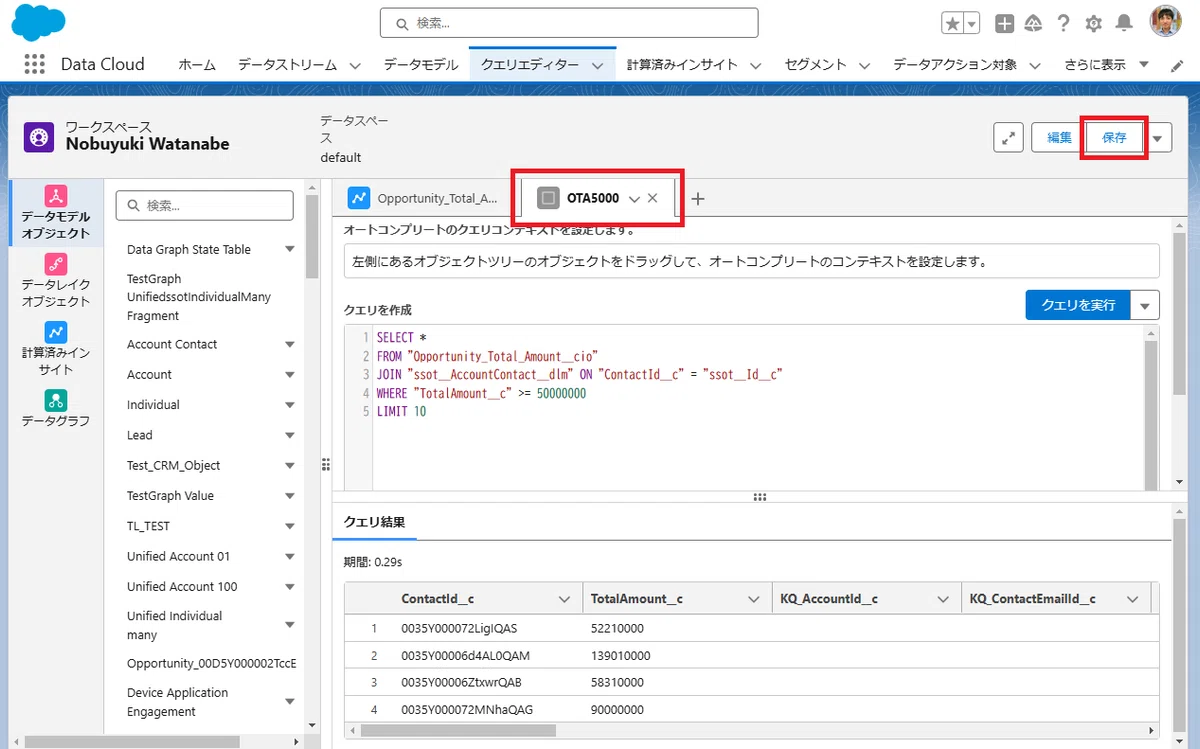This screenshot has width=1200, height=749.
Task: Click the horizontal splitter grip below editor
Action: pyautogui.click(x=759, y=497)
